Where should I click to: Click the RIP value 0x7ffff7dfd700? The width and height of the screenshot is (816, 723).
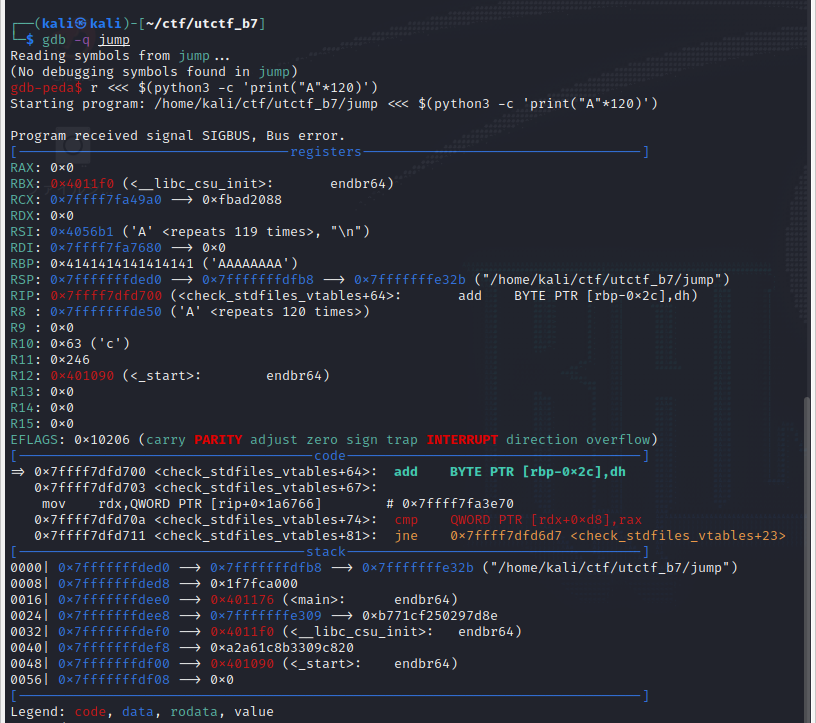click(x=106, y=296)
